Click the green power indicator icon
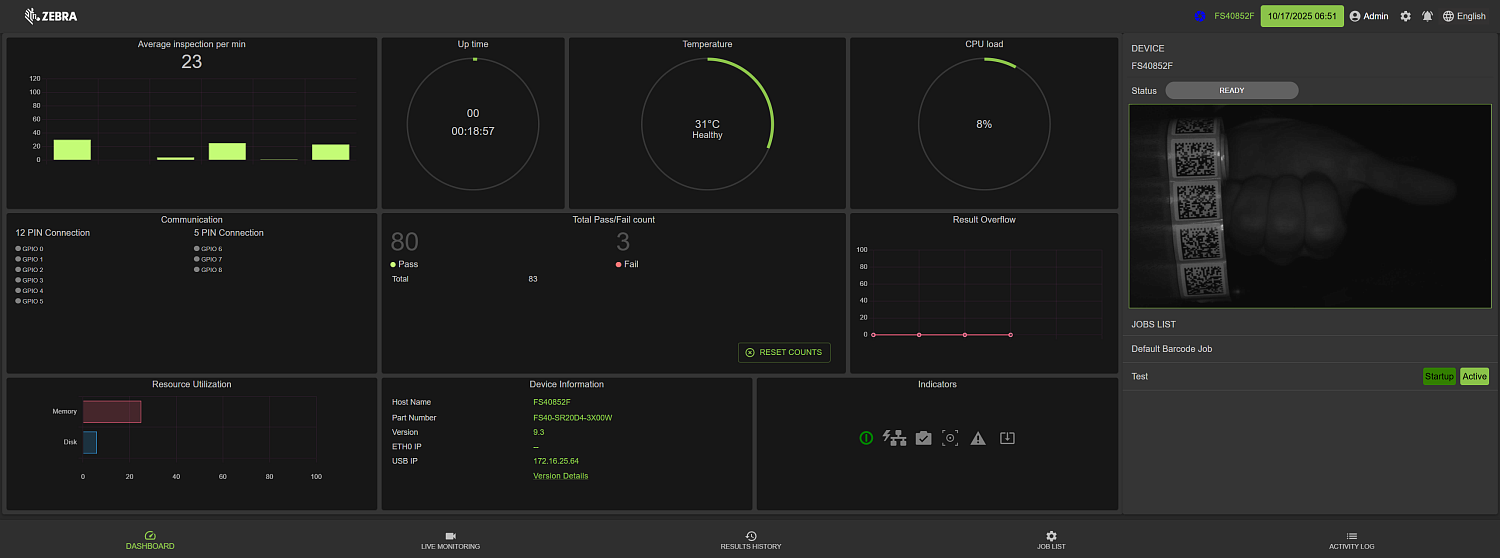Image resolution: width=1500 pixels, height=558 pixels. [x=866, y=438]
